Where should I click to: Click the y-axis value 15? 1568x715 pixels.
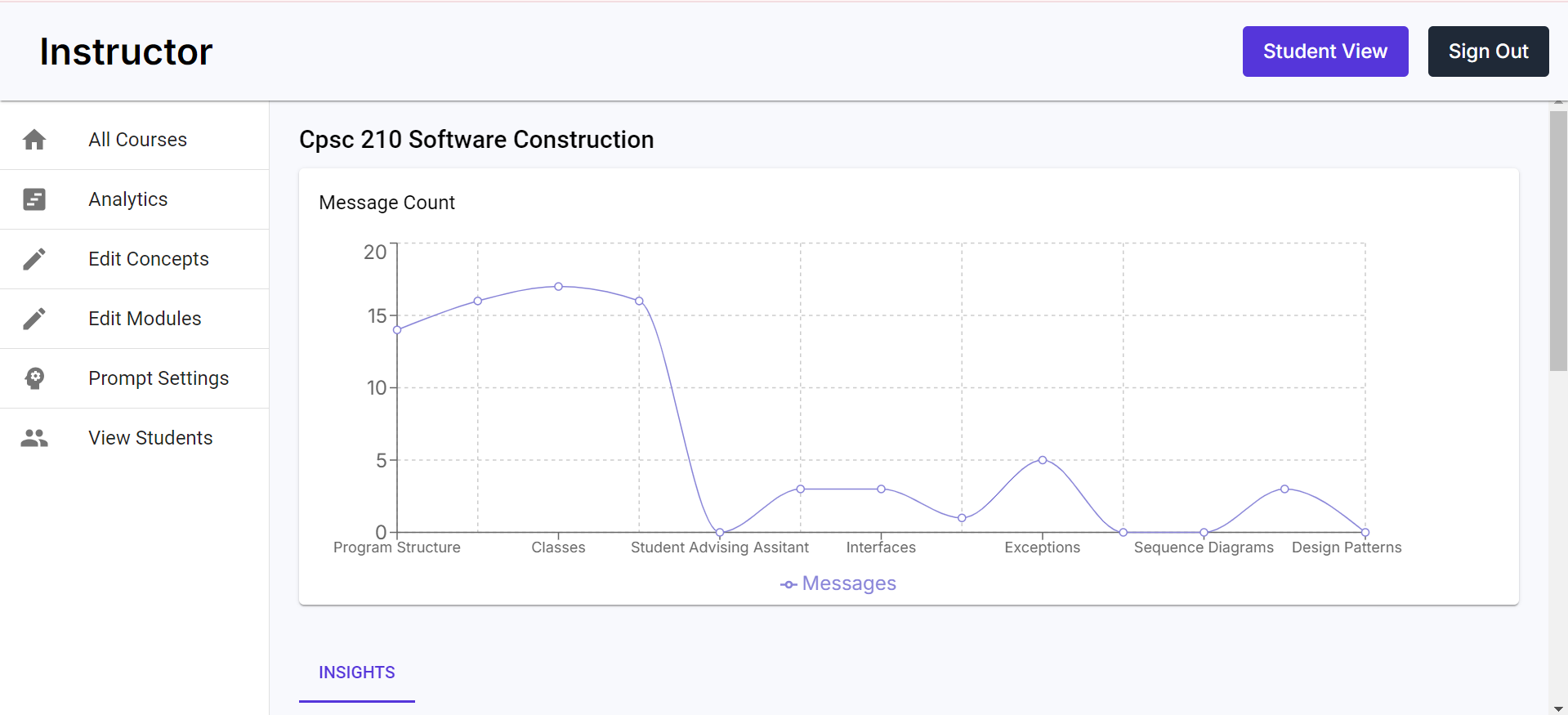click(x=377, y=316)
